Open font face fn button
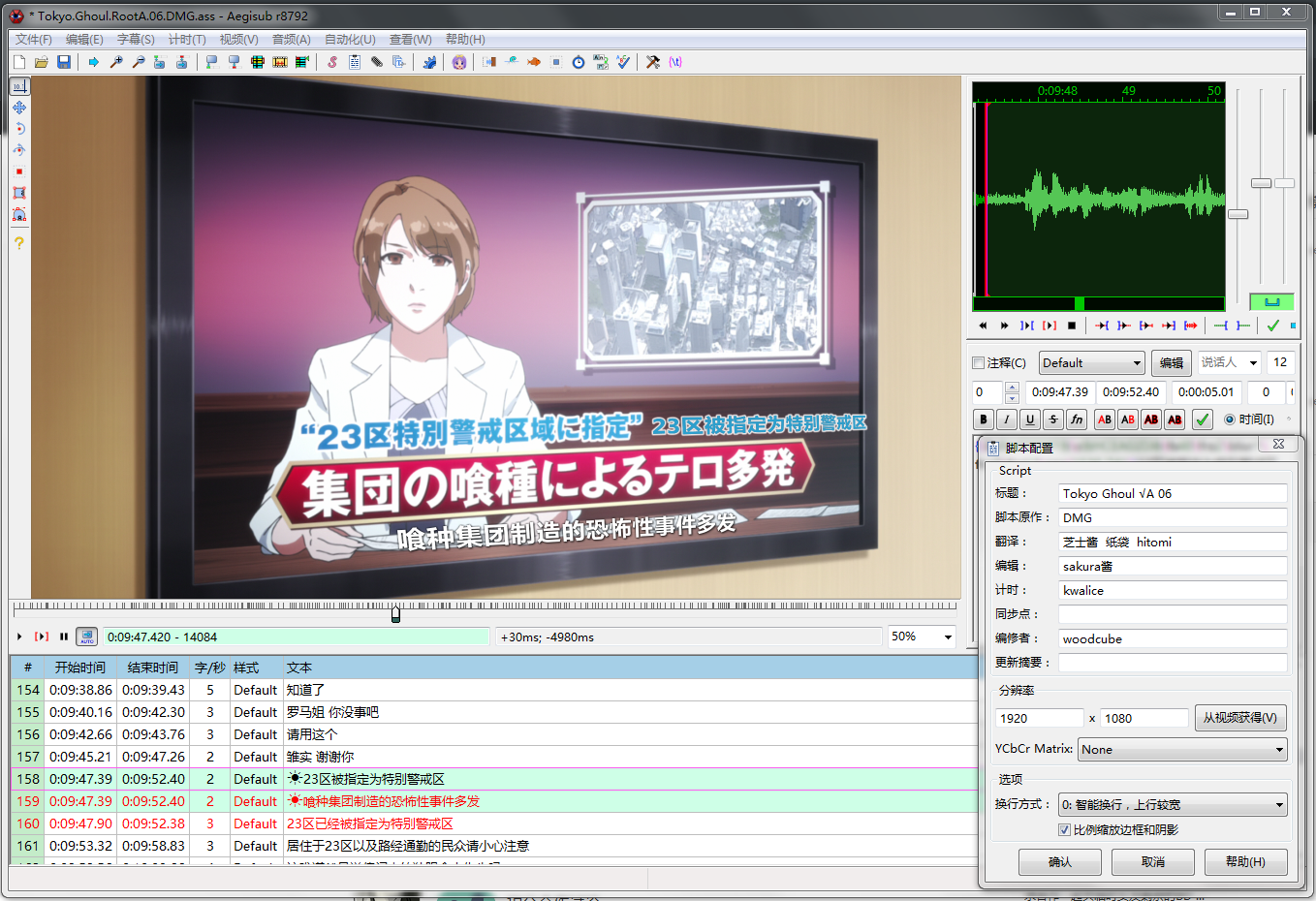This screenshot has height=901, width=1316. pyautogui.click(x=1077, y=419)
